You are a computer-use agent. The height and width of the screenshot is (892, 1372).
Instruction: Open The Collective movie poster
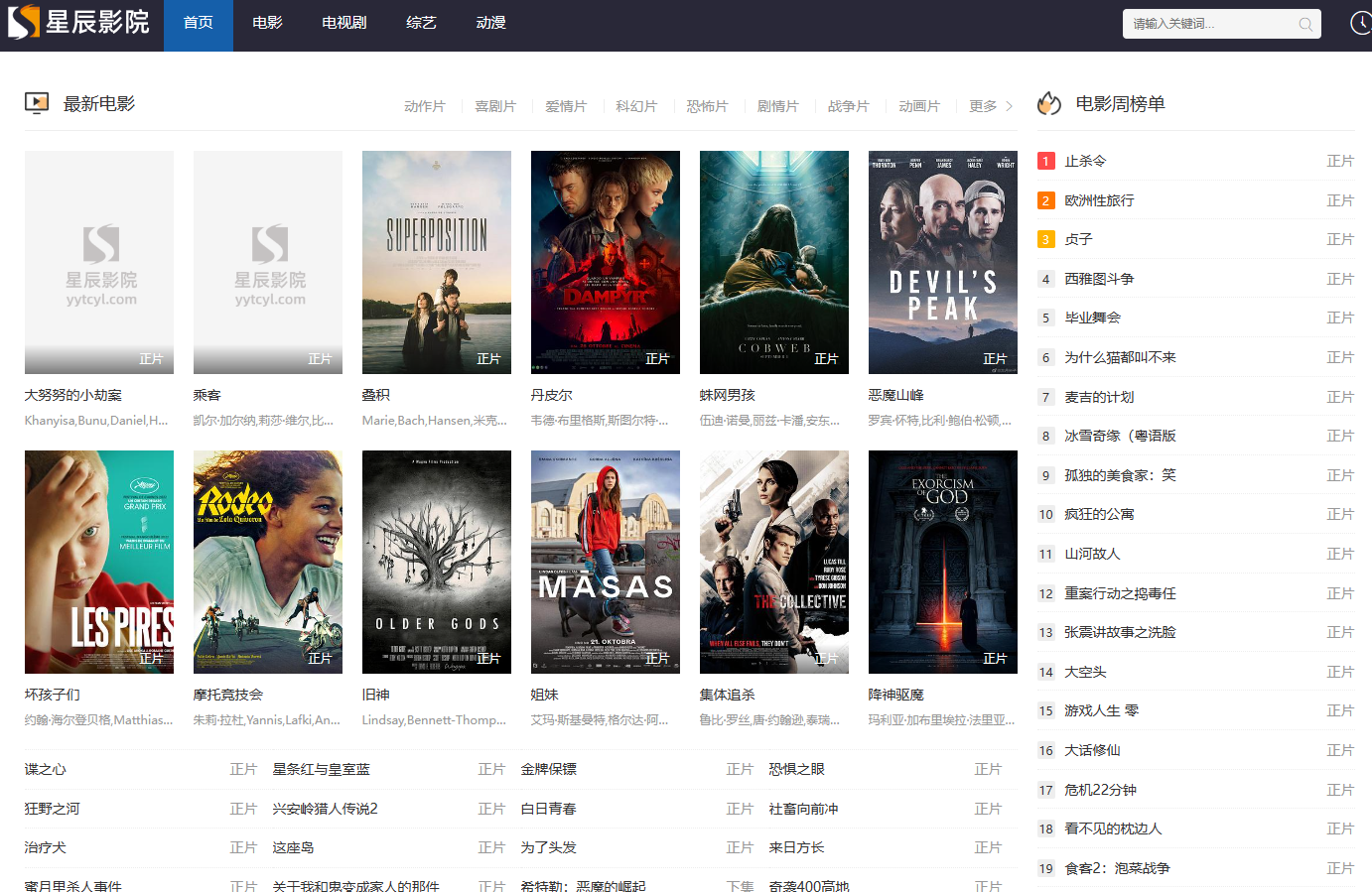774,562
